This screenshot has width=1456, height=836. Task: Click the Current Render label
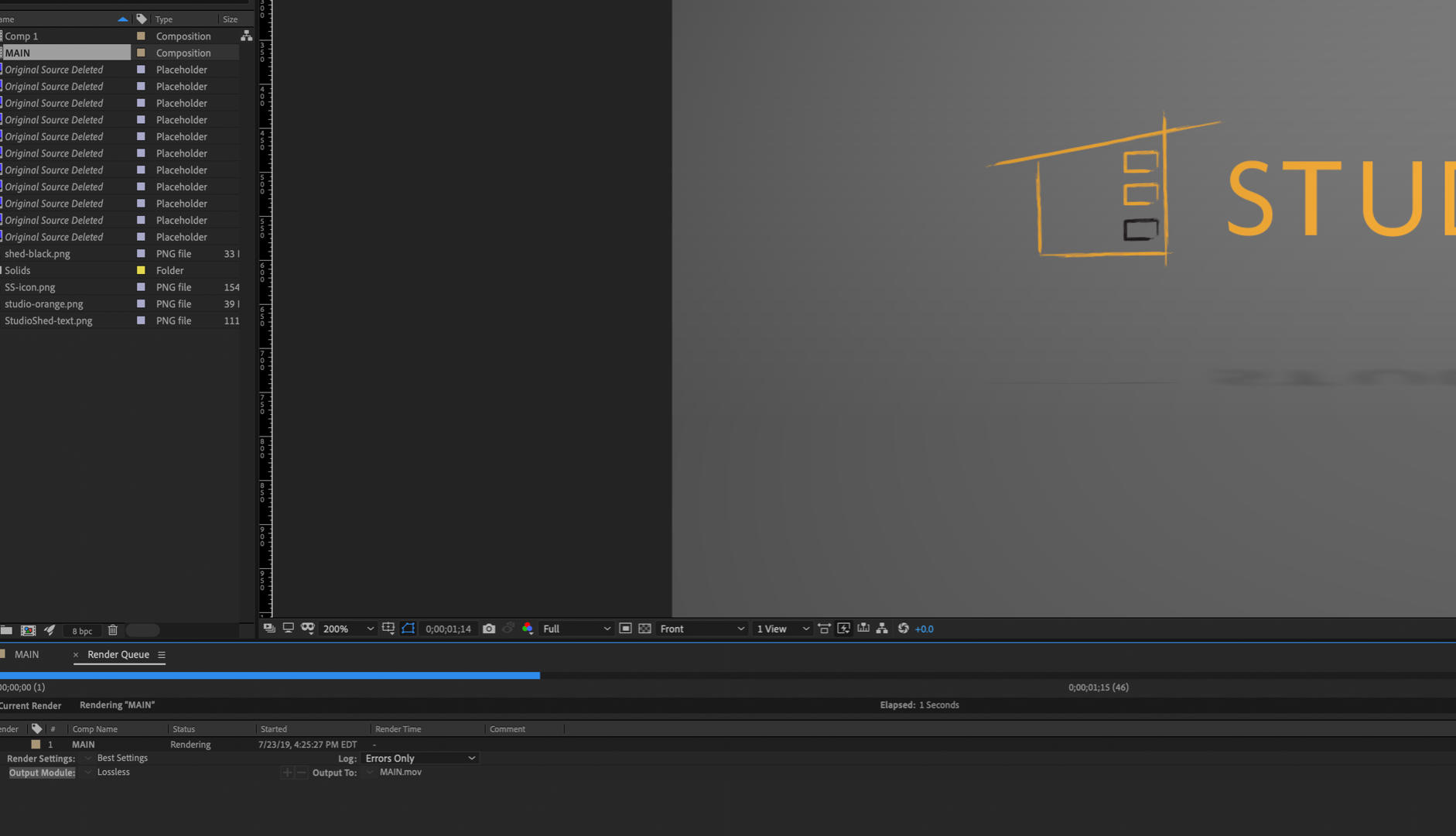click(30, 706)
